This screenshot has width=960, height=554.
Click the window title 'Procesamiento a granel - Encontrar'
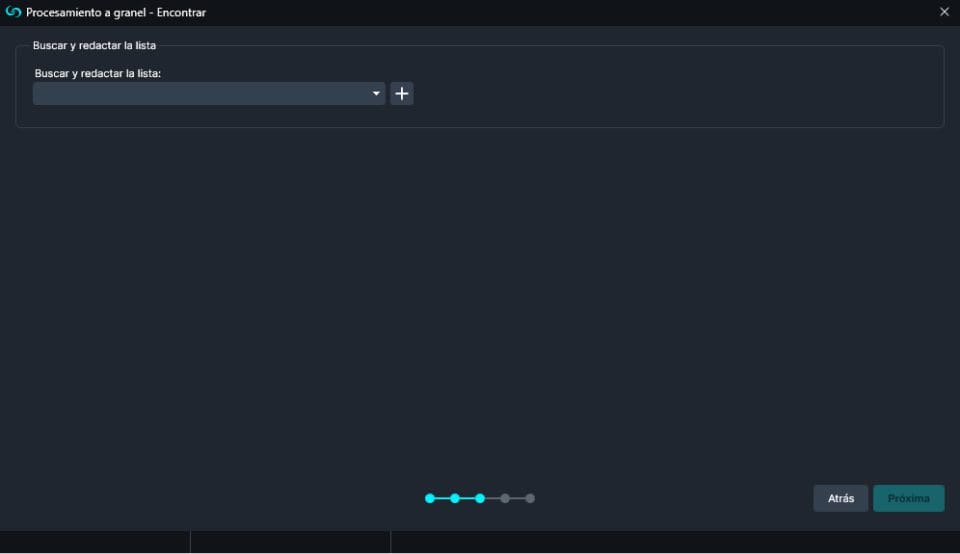[116, 12]
